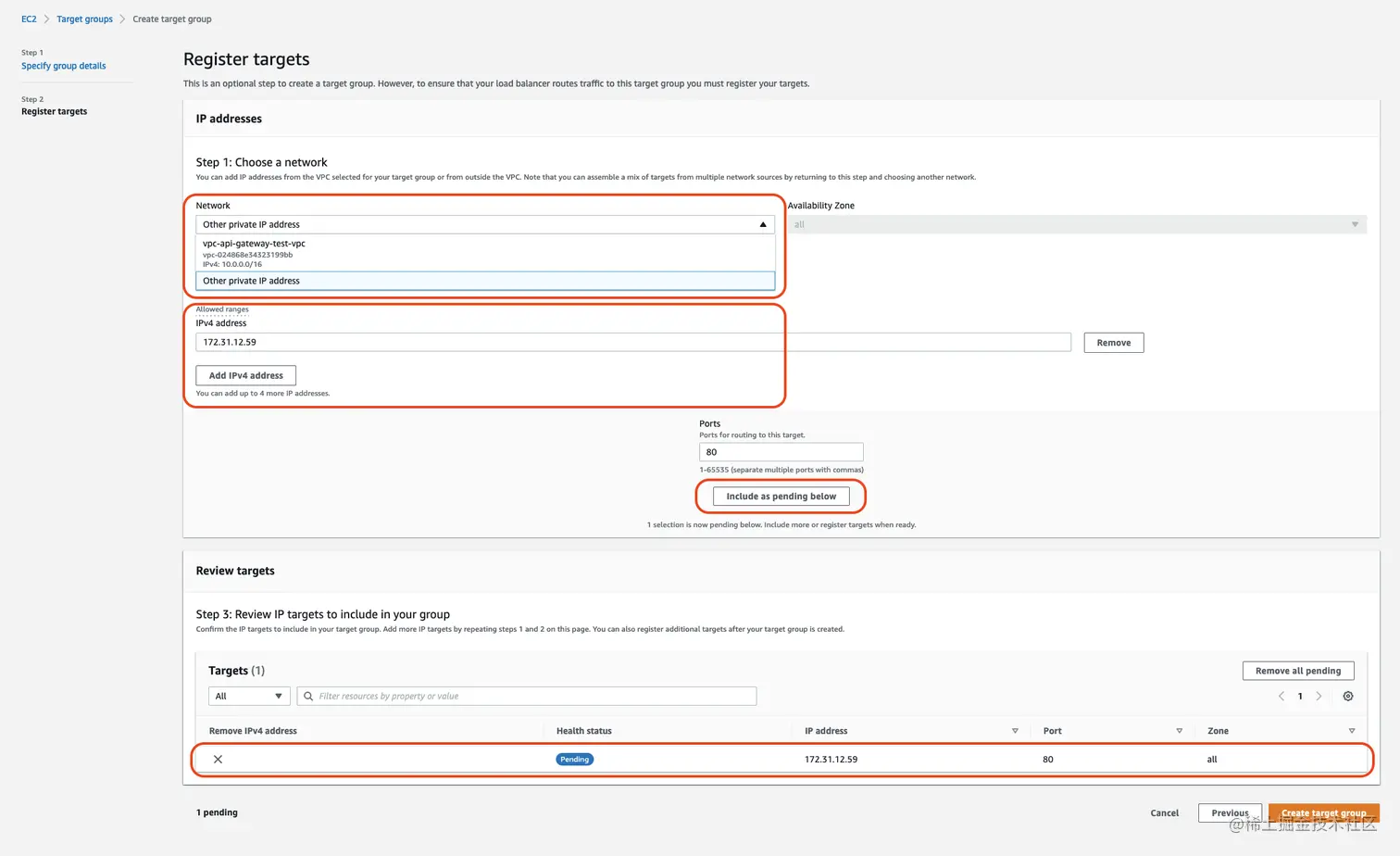Open the table preferences gear icon
Image resolution: width=1400 pixels, height=856 pixels.
click(1348, 696)
